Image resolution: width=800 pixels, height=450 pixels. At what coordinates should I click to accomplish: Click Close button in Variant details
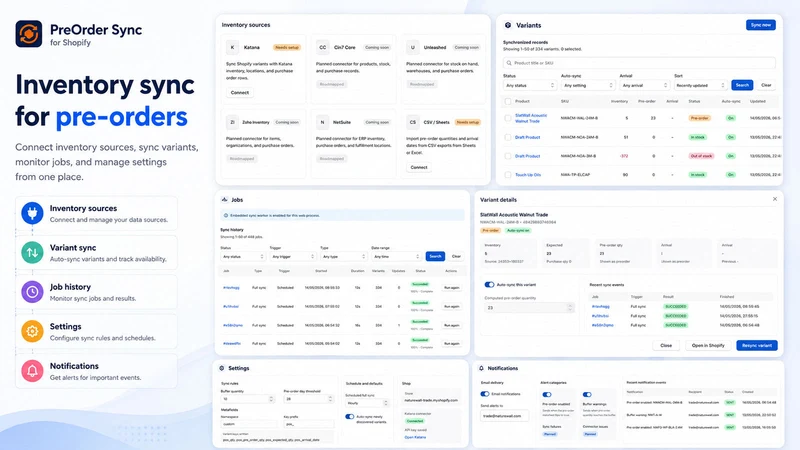point(666,345)
